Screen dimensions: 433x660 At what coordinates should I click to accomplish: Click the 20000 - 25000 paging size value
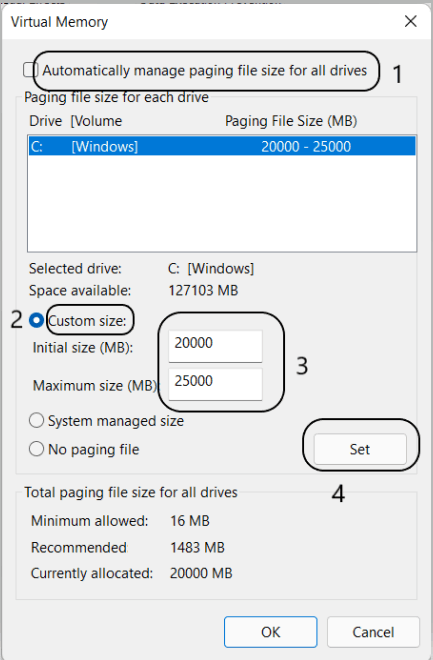[306, 146]
